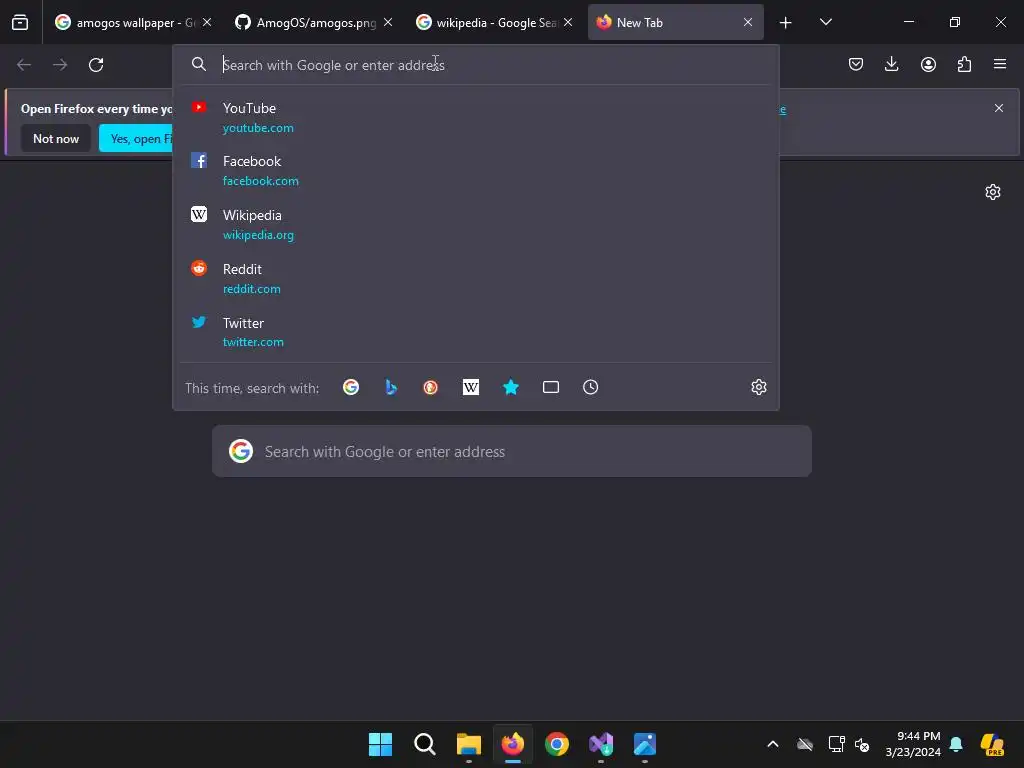
Task: Click the wikipedia.org link text
Action: click(258, 234)
